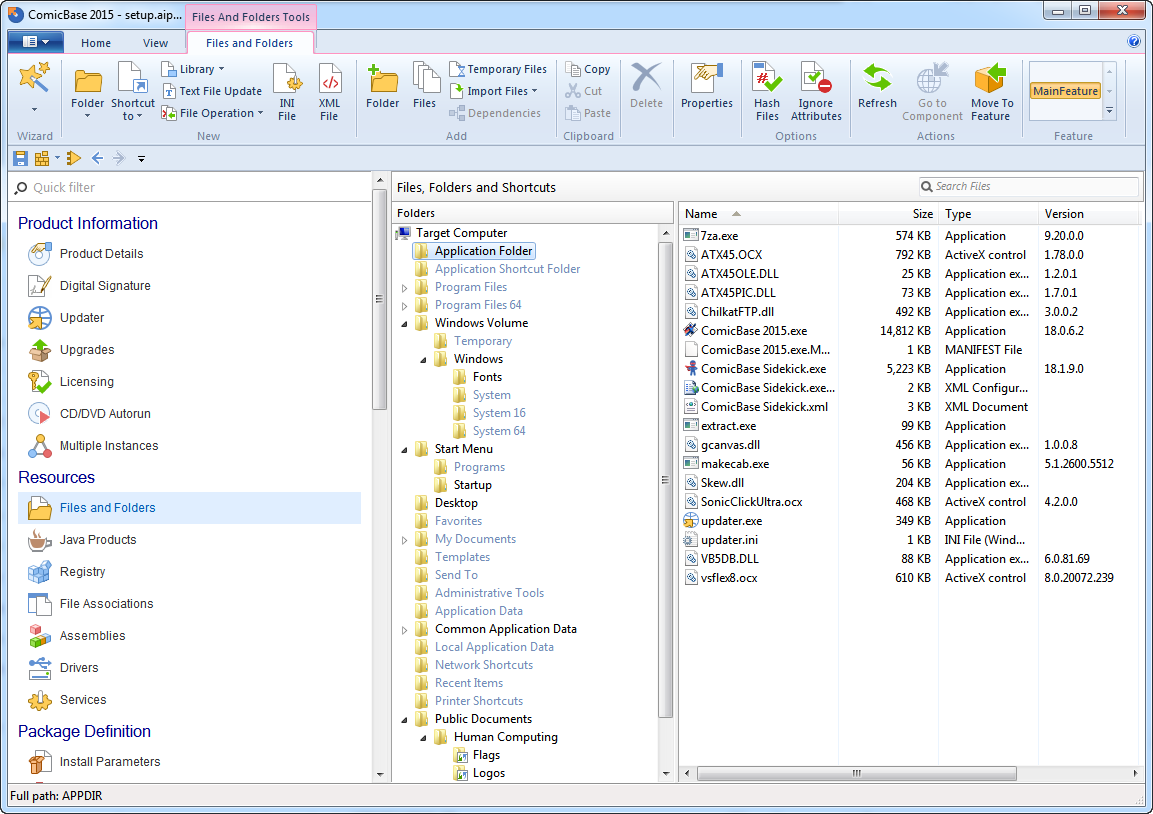The image size is (1153, 814).
Task: Customize the quick access toolbar dropdown
Action: point(141,159)
